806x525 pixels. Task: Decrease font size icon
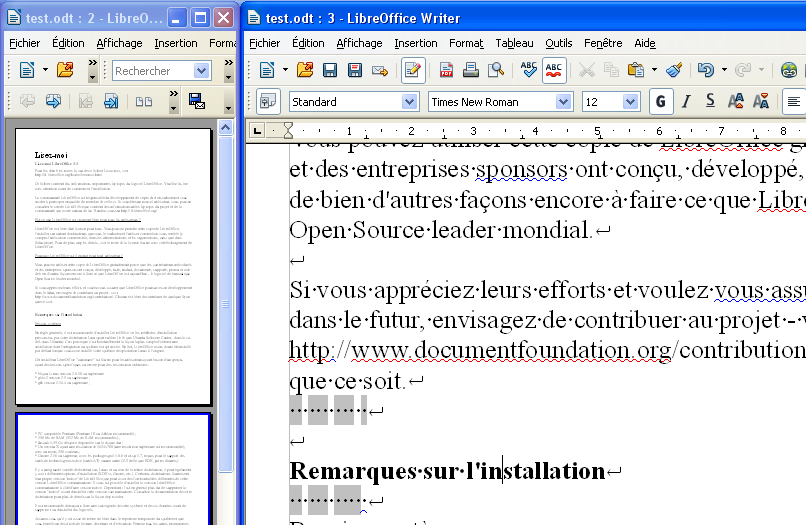[761, 102]
